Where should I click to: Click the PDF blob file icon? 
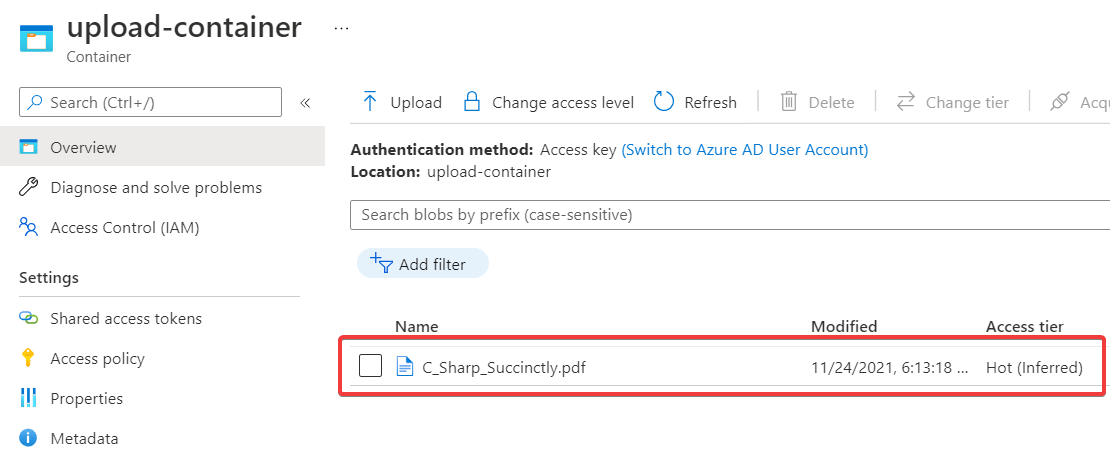click(x=405, y=367)
